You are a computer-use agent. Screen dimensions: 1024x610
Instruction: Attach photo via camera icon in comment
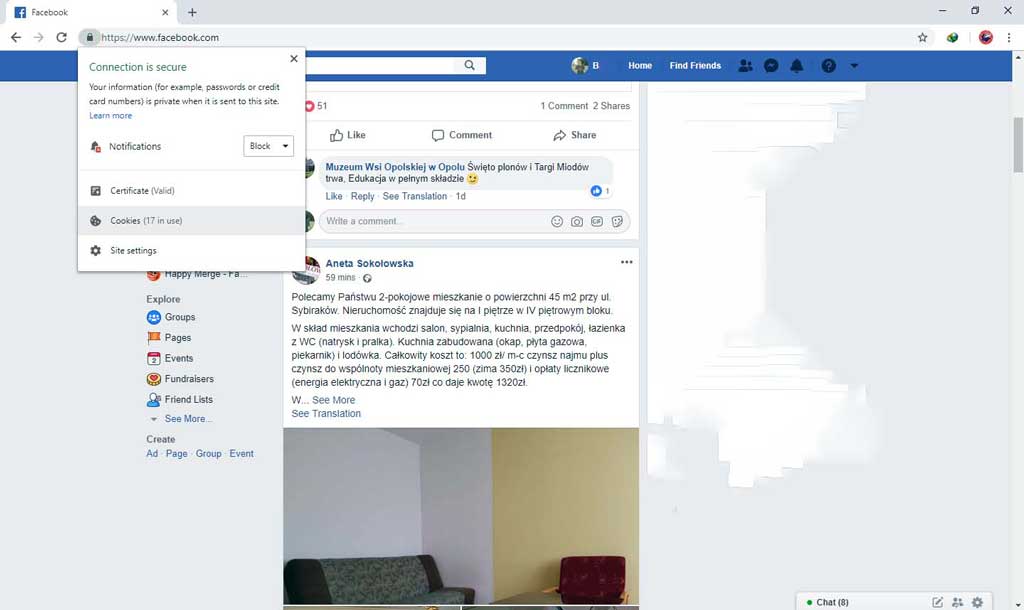point(577,221)
